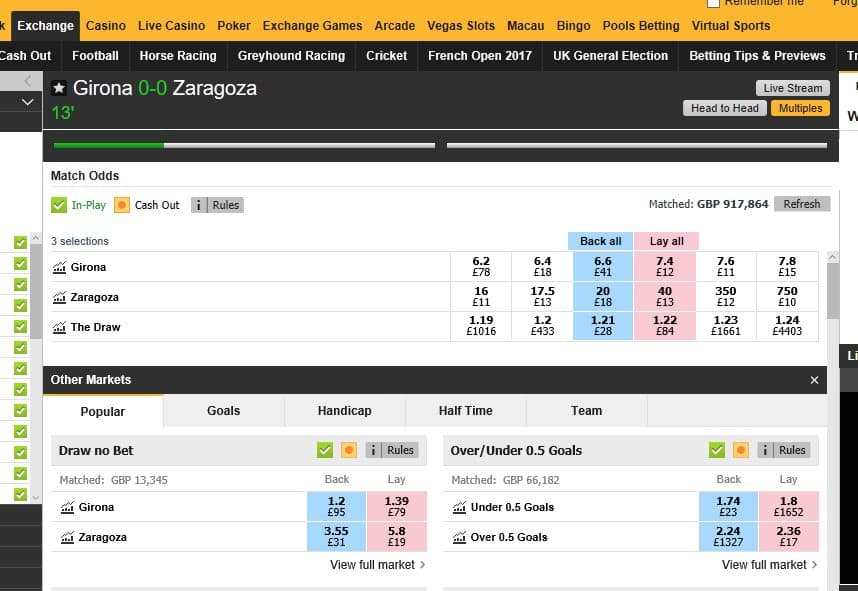Screen dimensions: 858x591
Task: Close the Other Markets panel
Action: pyautogui.click(x=814, y=380)
